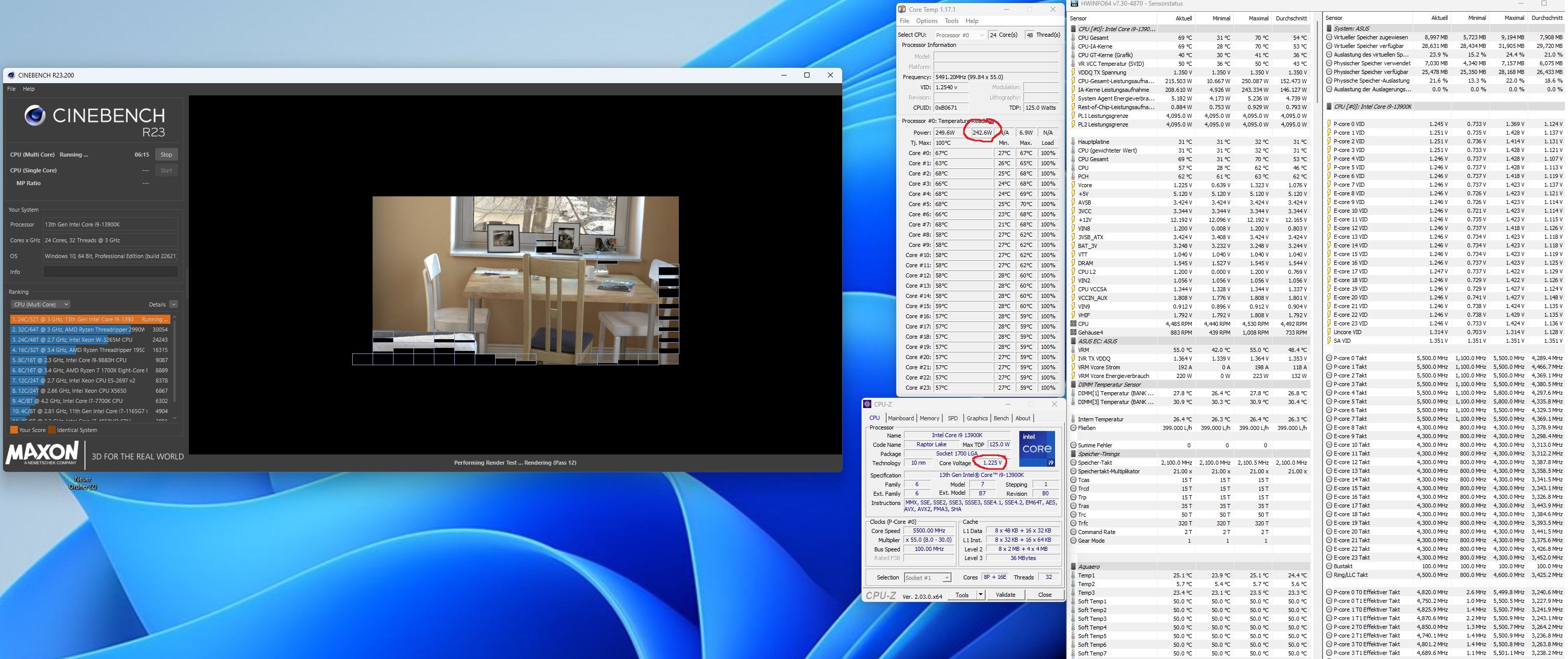Click the thermometer icon beside VR VCC Temperatur
Screen dimensions: 1568x659
1073,64
